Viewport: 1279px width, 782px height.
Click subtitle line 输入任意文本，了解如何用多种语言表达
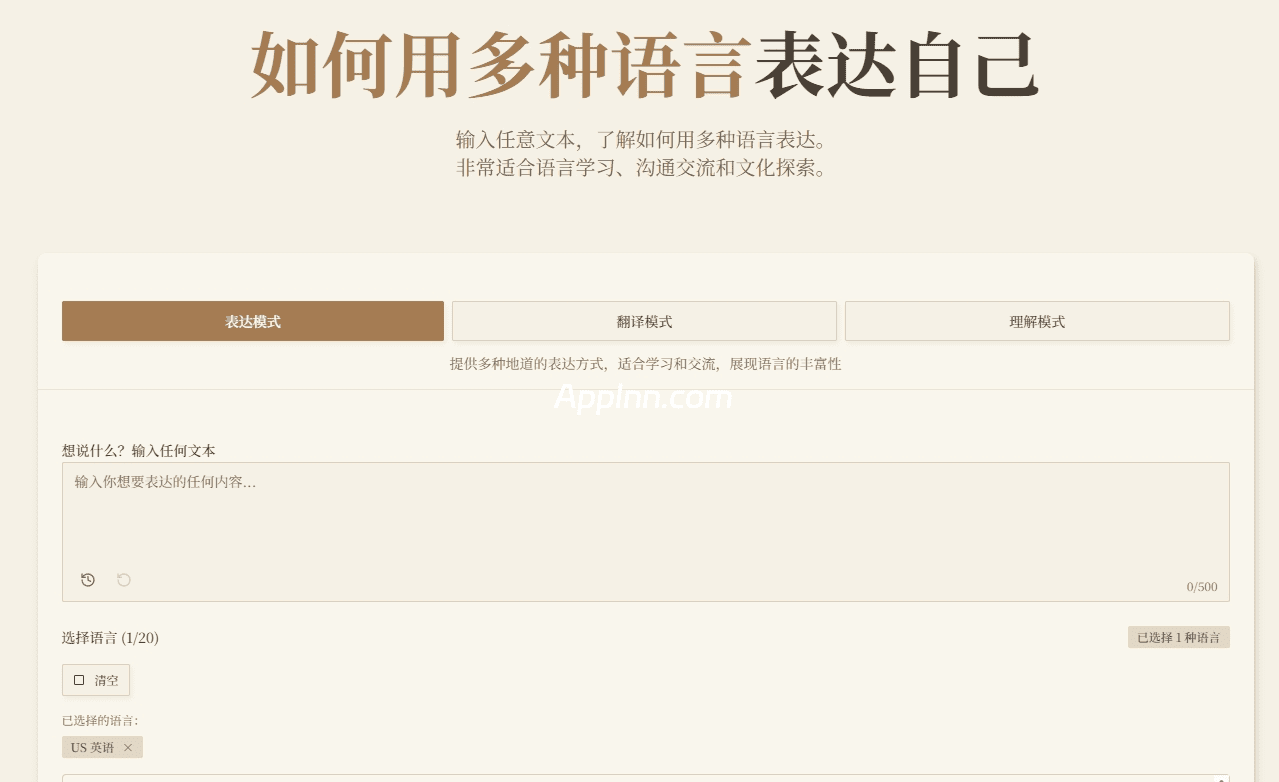click(643, 139)
